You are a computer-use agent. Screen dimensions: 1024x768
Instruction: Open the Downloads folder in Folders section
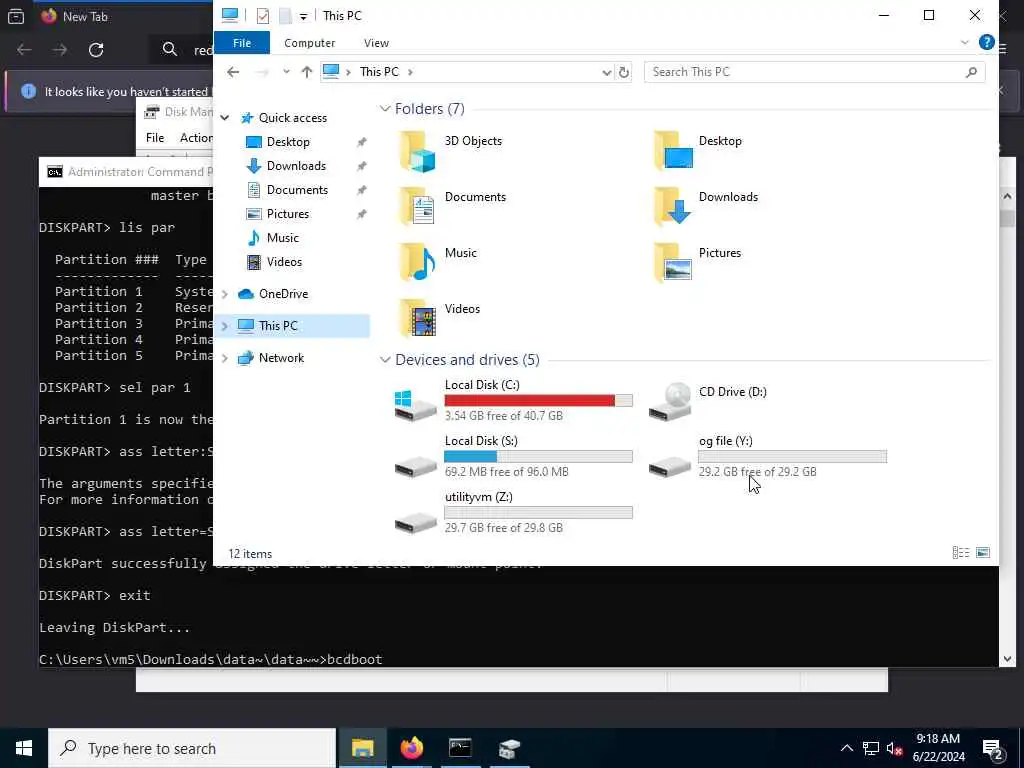click(705, 207)
